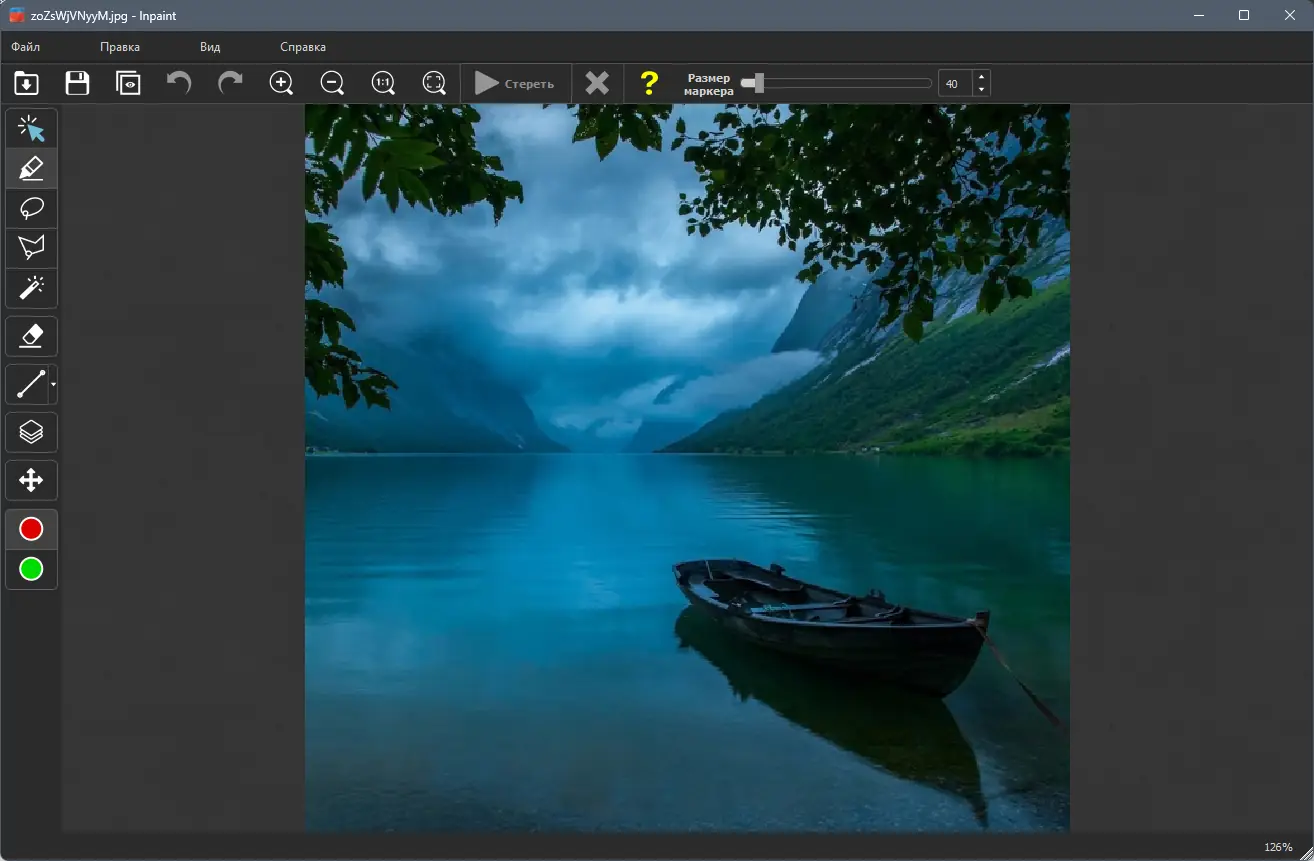This screenshot has width=1314, height=861.
Task: Select the Move tool
Action: pos(31,481)
